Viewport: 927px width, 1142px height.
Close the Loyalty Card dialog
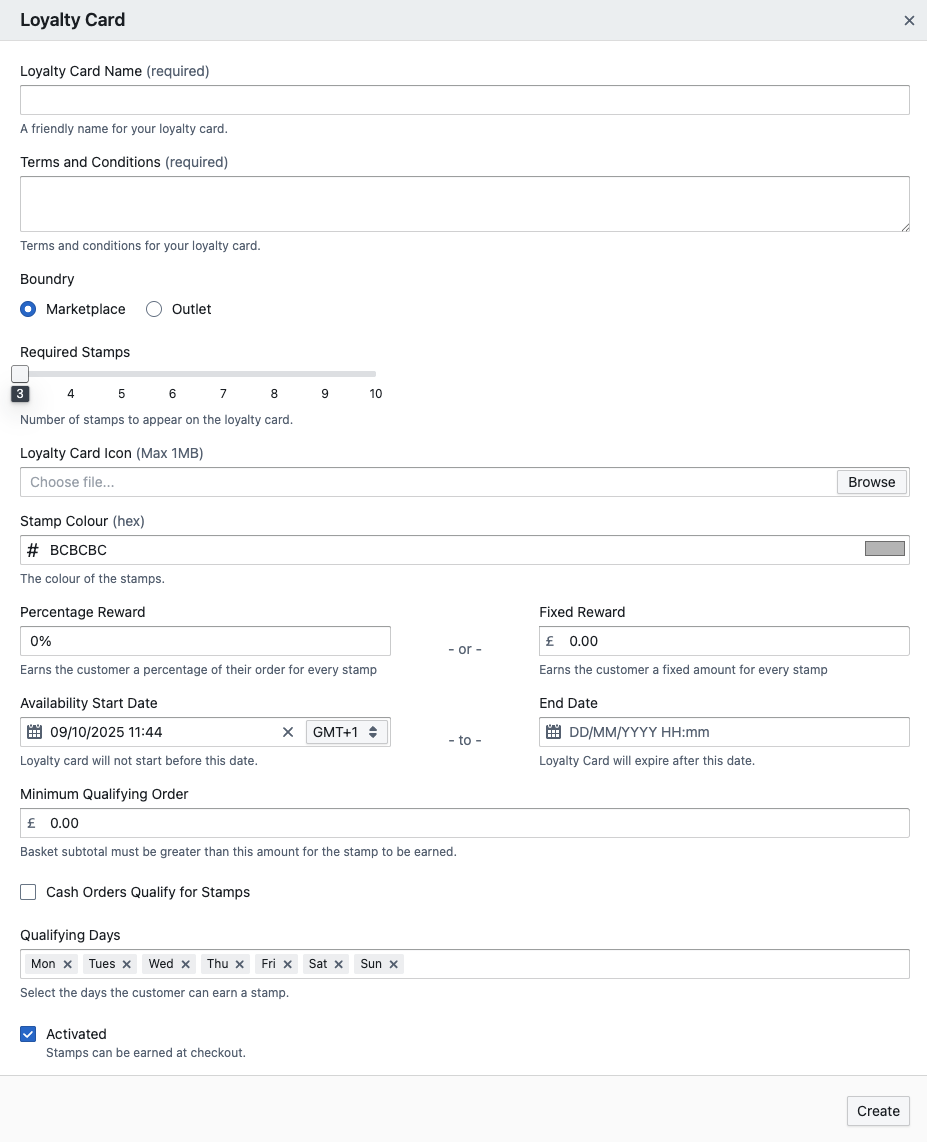909,21
